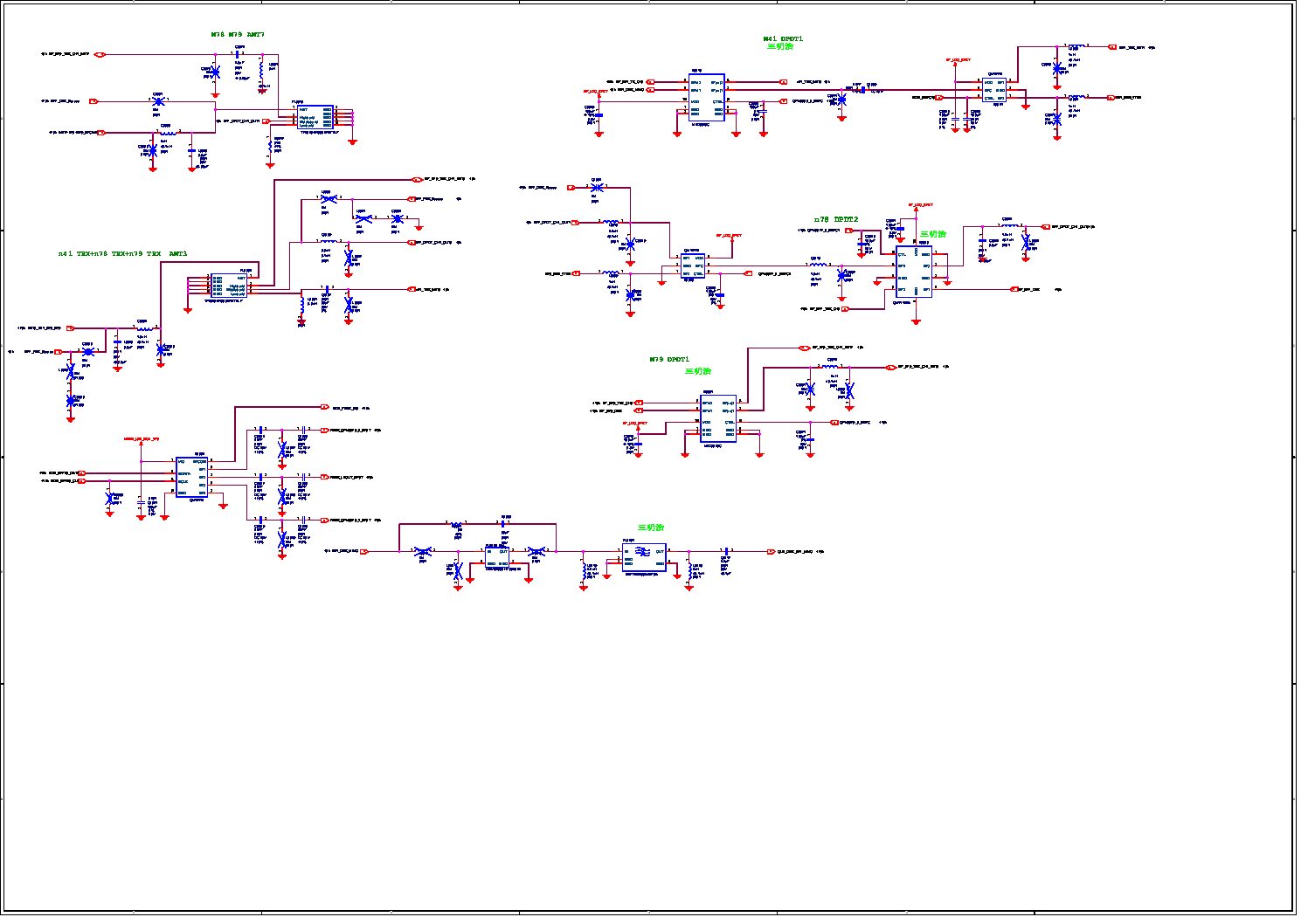Click the green Chinese note under M41 DPDT1

[780, 47]
